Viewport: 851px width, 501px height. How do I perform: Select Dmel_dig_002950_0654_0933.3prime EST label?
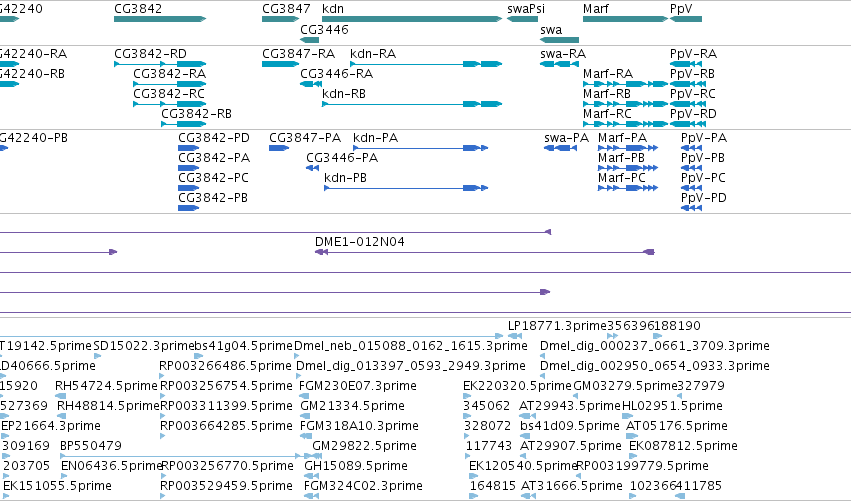[655, 366]
